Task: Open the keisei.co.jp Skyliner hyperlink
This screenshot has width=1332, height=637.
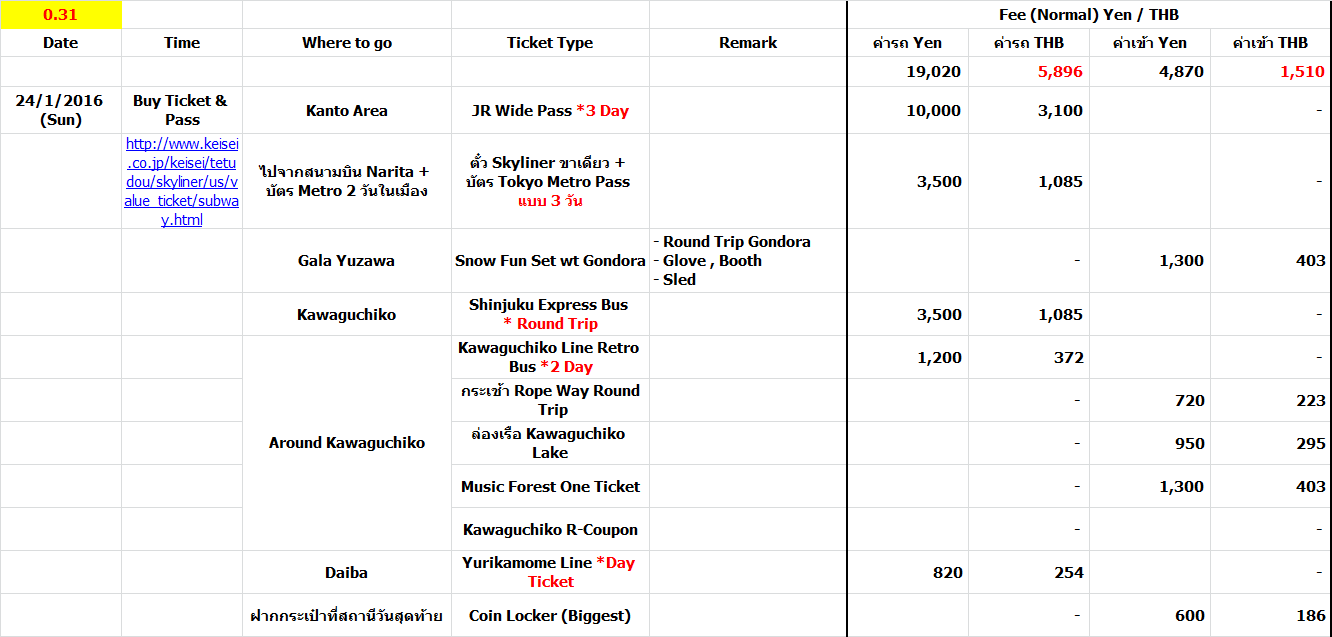Action: [x=182, y=182]
